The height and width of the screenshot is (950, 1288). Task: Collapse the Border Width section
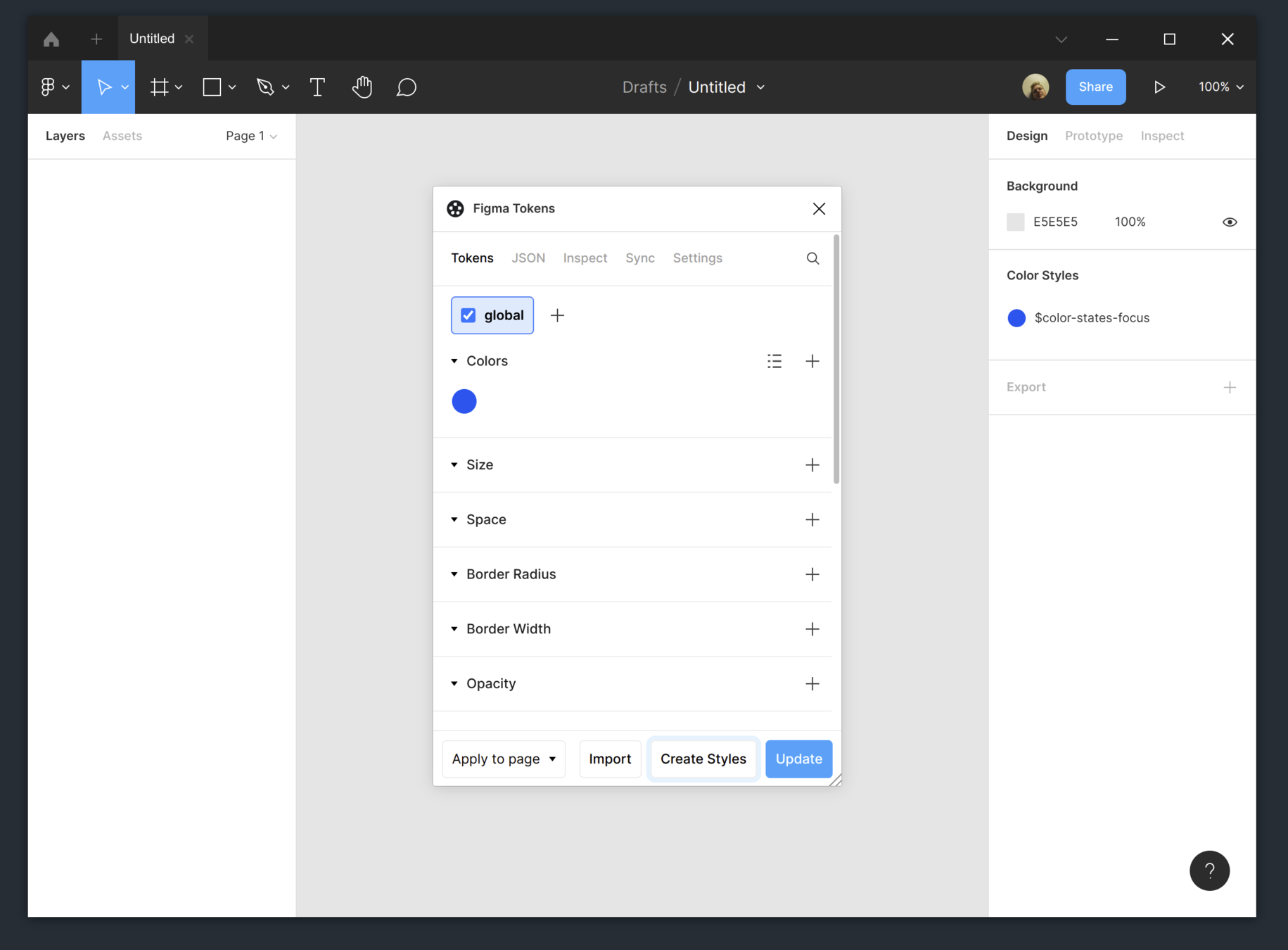(454, 629)
